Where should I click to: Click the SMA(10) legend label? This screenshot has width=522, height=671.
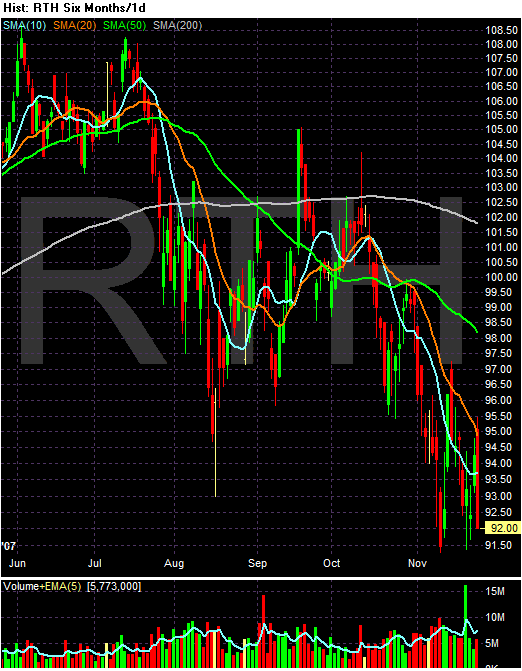pos(24,26)
